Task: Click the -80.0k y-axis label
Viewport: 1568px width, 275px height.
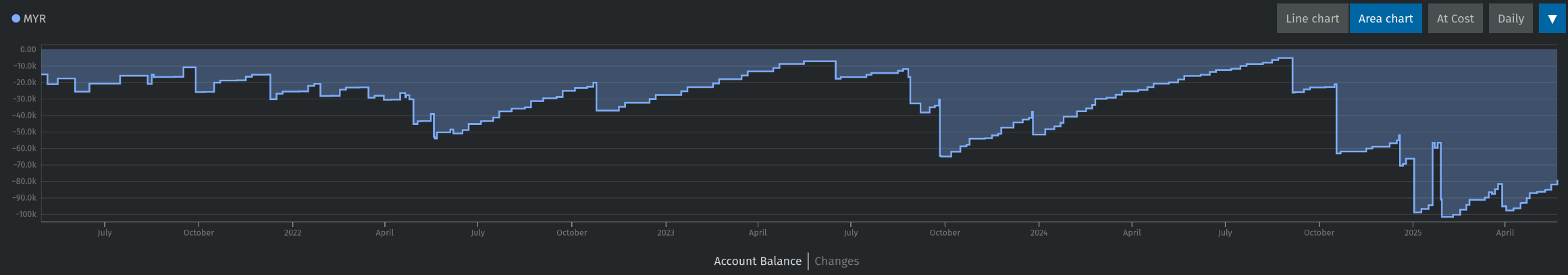Action: click(25, 181)
